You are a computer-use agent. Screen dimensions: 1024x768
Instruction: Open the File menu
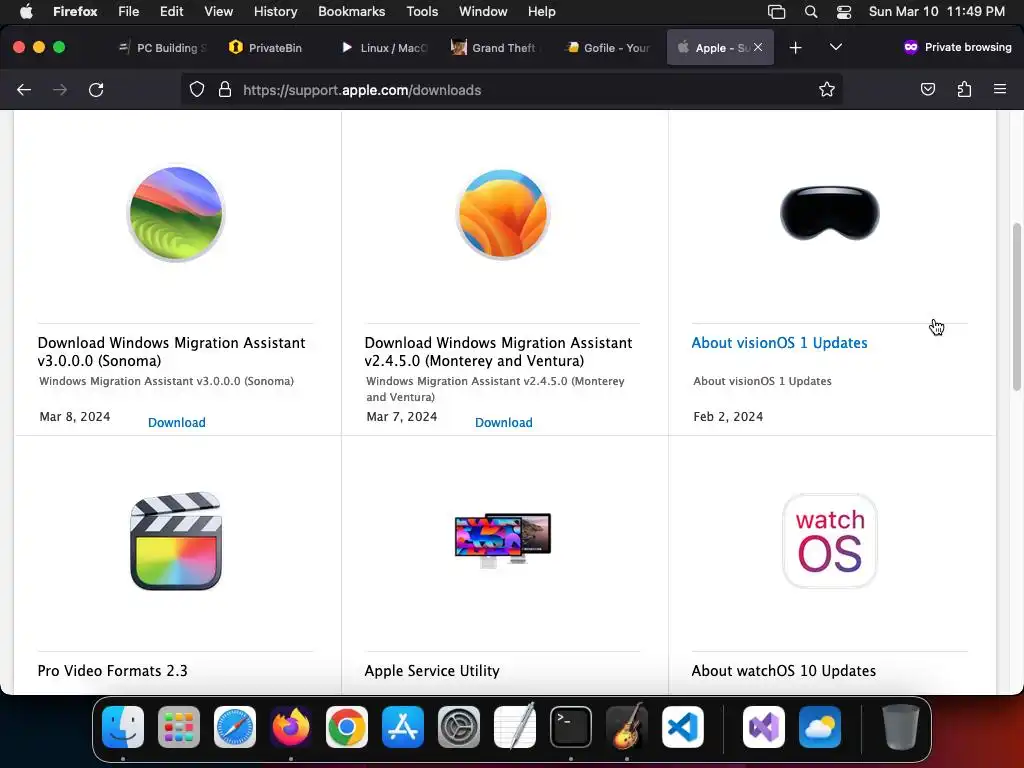(128, 11)
